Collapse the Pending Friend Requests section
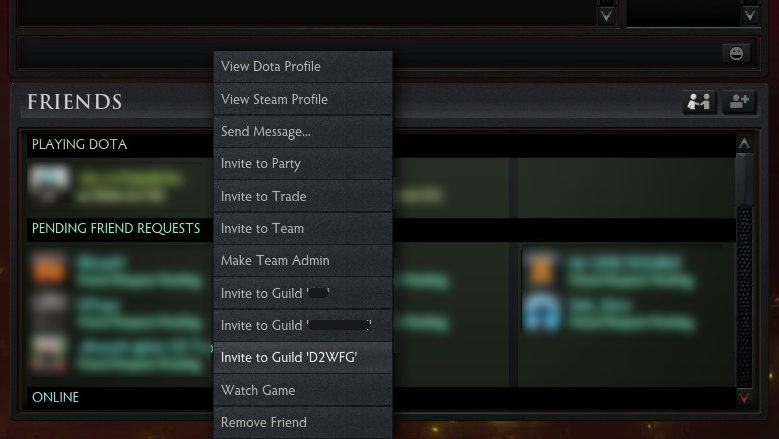Viewport: 779px width, 439px height. 116,228
